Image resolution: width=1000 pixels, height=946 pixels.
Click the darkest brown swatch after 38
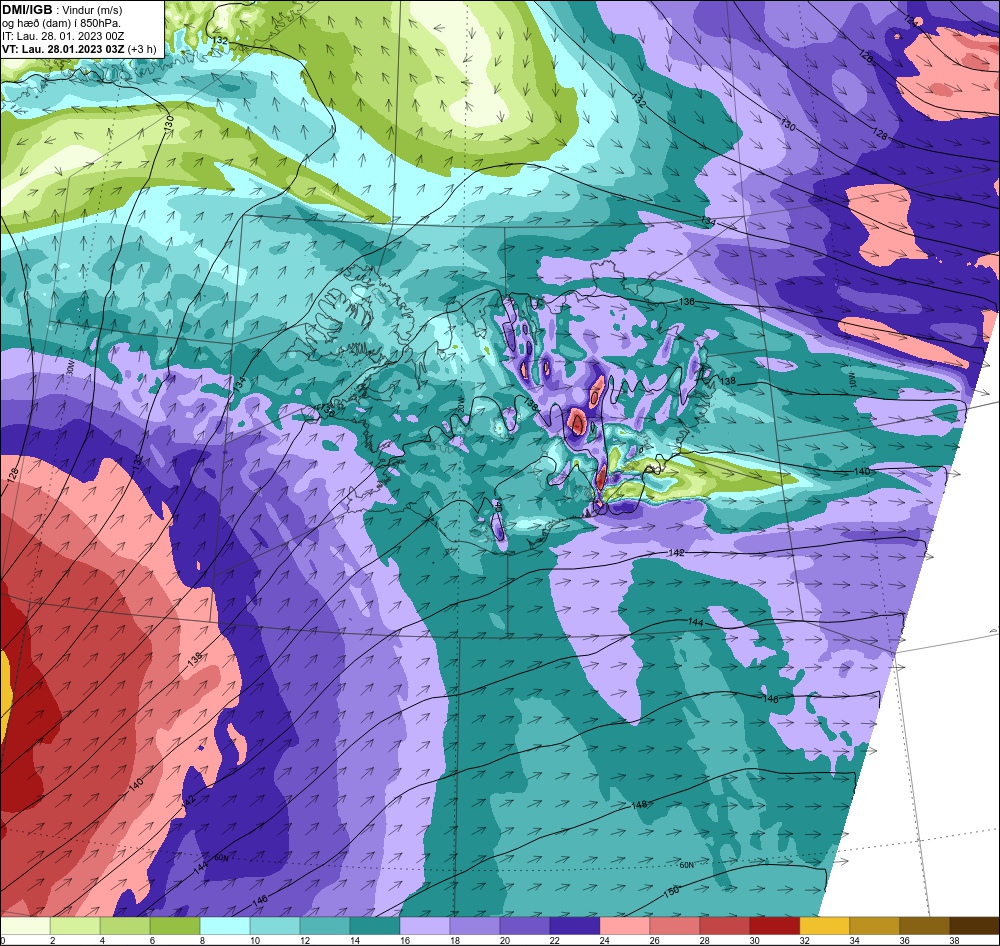[x=974, y=926]
